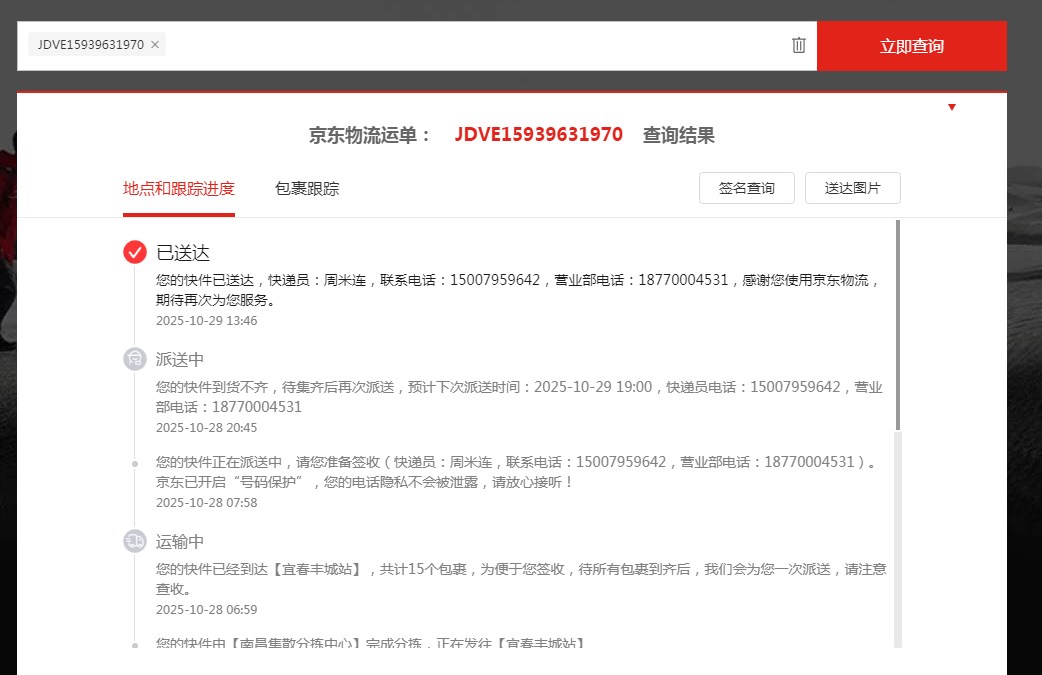Click the trash icon to clear tracking numbers
The image size is (1042, 675).
798,45
